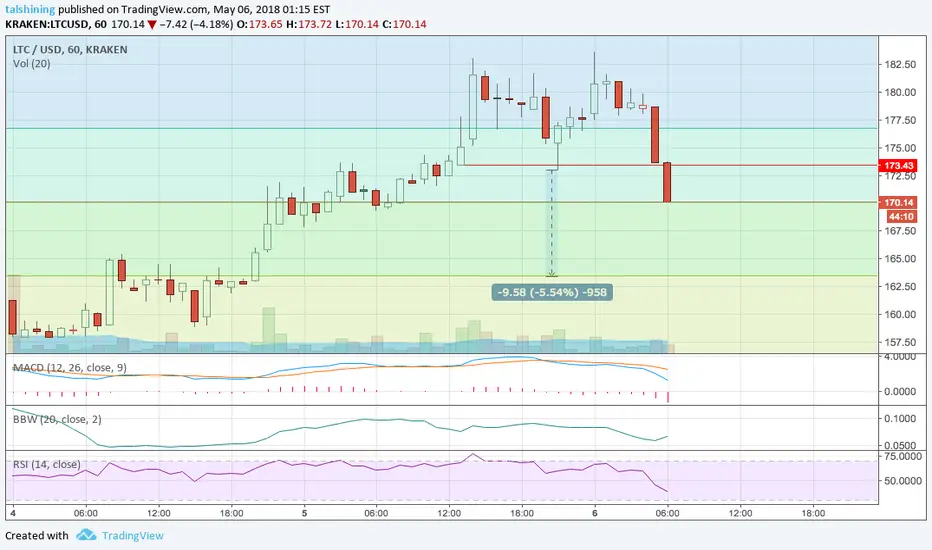Image resolution: width=932 pixels, height=550 pixels.
Task: Click the 0.0000 MACD scale value
Action: [900, 391]
